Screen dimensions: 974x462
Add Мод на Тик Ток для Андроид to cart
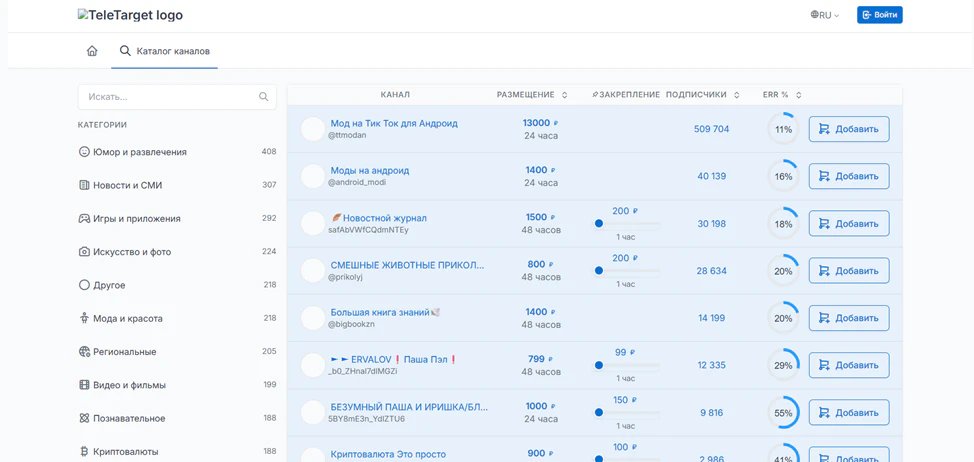(849, 129)
